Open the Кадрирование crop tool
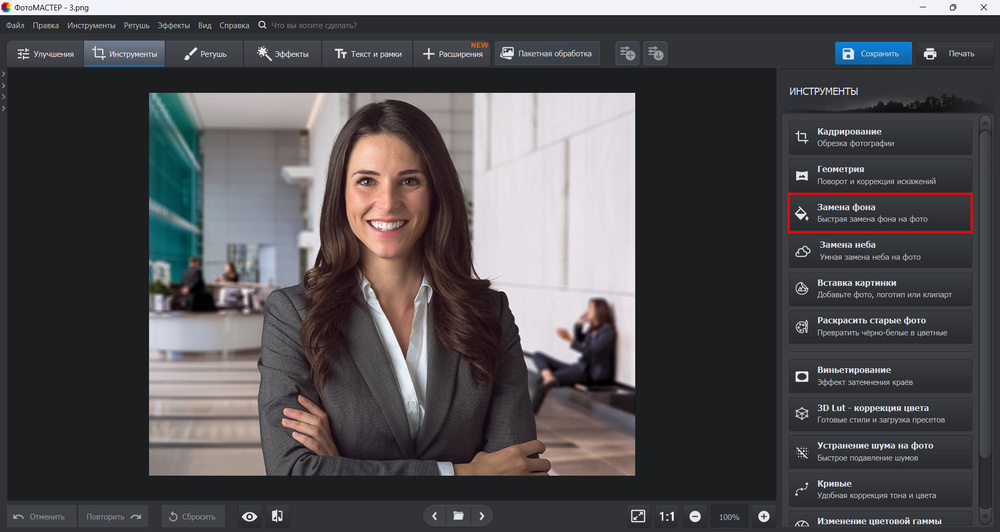Image resolution: width=1000 pixels, height=532 pixels. coord(880,138)
